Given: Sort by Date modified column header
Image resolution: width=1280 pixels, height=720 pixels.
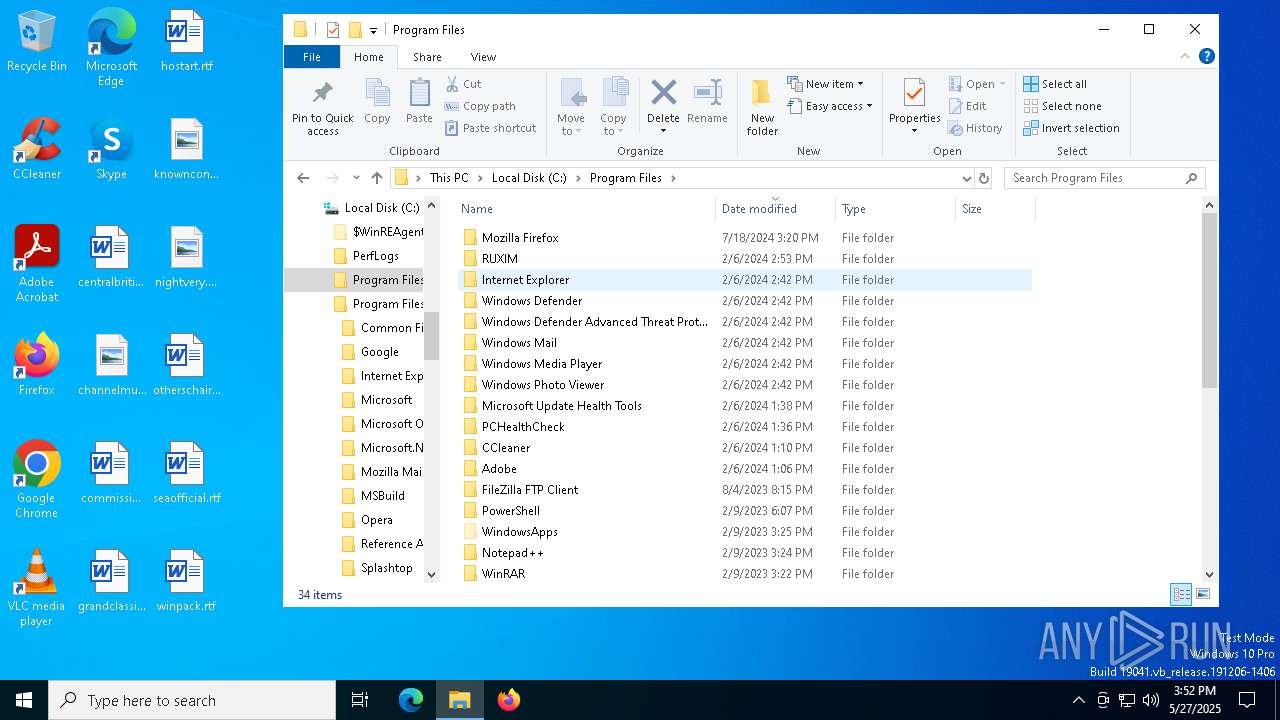Looking at the screenshot, I should point(775,209).
